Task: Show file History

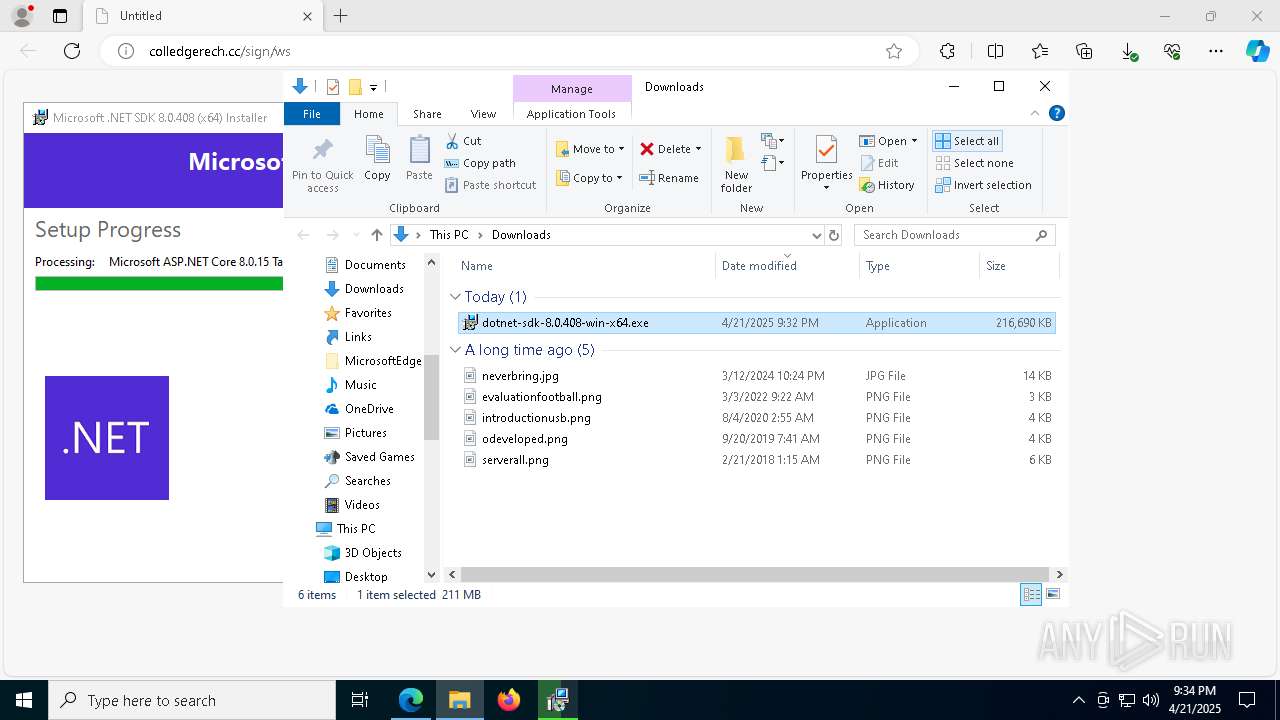Action: point(887,185)
